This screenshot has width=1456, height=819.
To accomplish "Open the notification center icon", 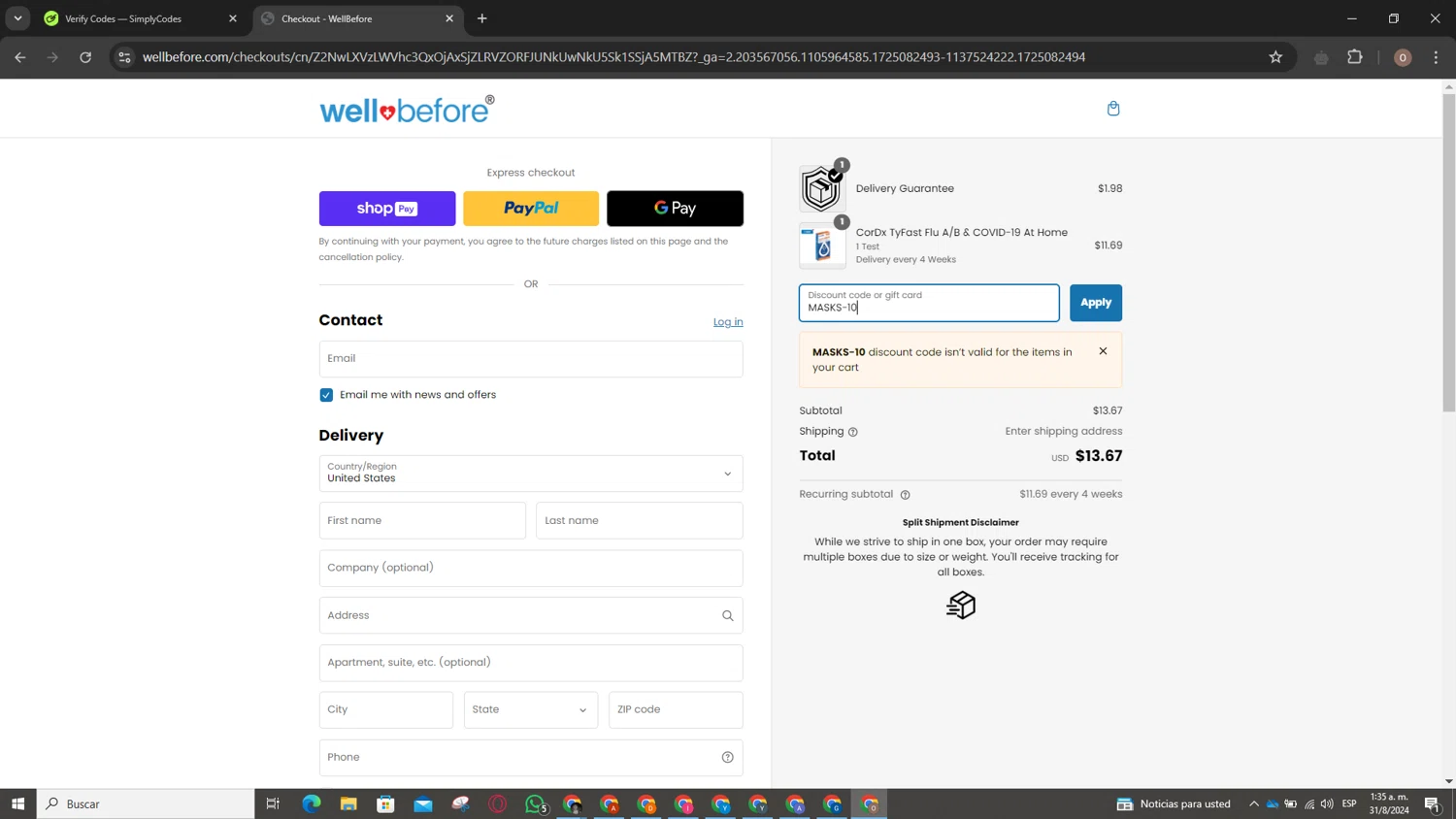I will click(x=1433, y=803).
